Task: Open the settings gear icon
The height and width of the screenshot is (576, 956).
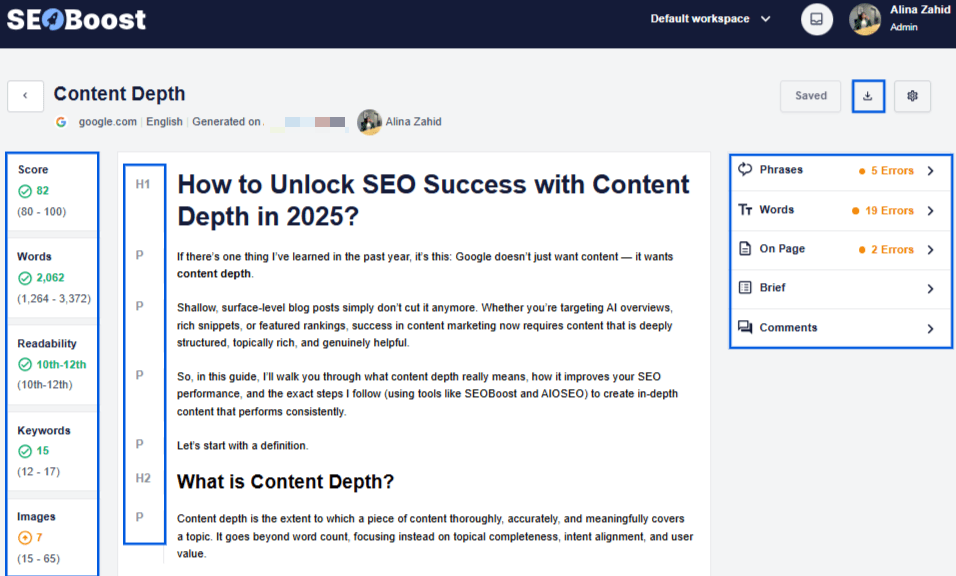Action: [x=912, y=96]
